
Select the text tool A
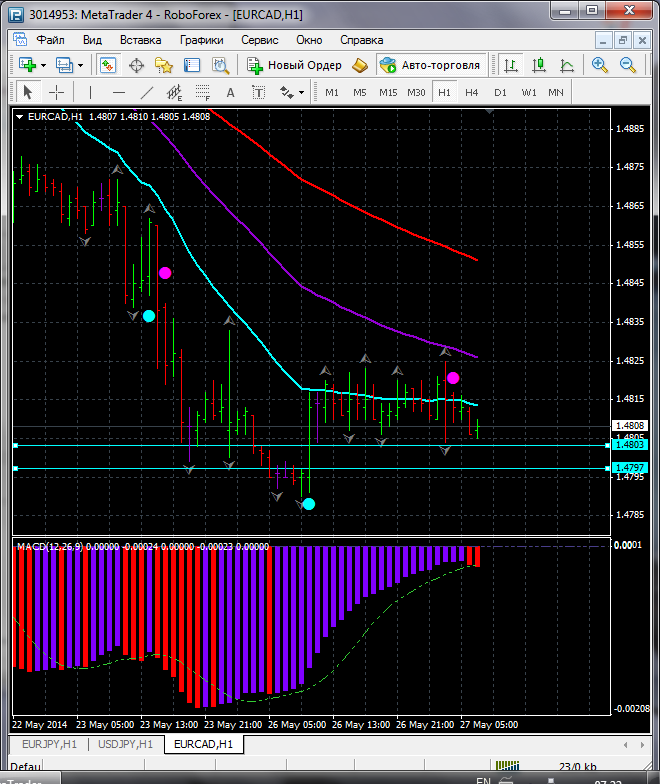[x=230, y=92]
